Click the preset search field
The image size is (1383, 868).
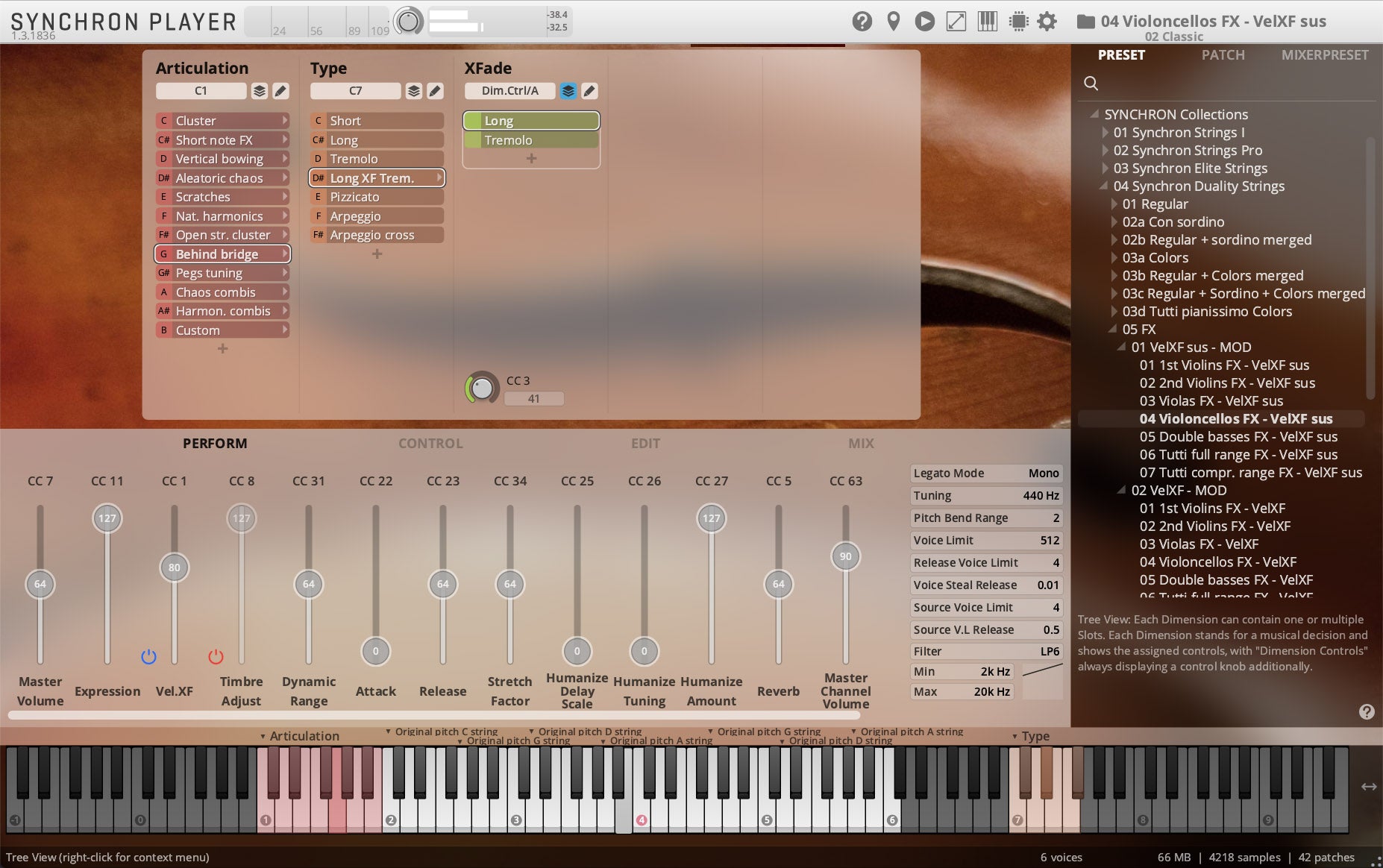1091,83
